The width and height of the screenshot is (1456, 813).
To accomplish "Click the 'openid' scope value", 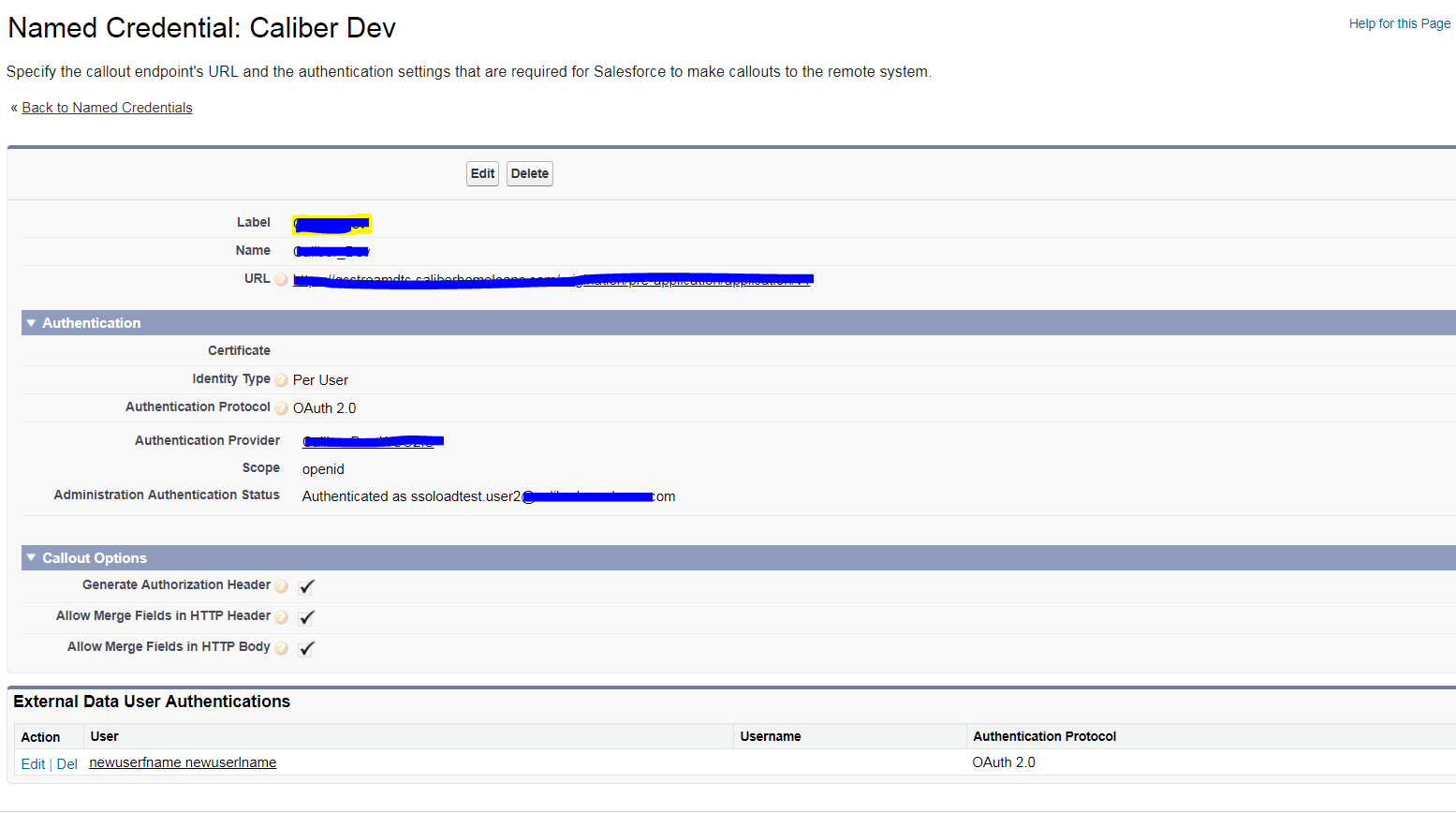I will [323, 469].
